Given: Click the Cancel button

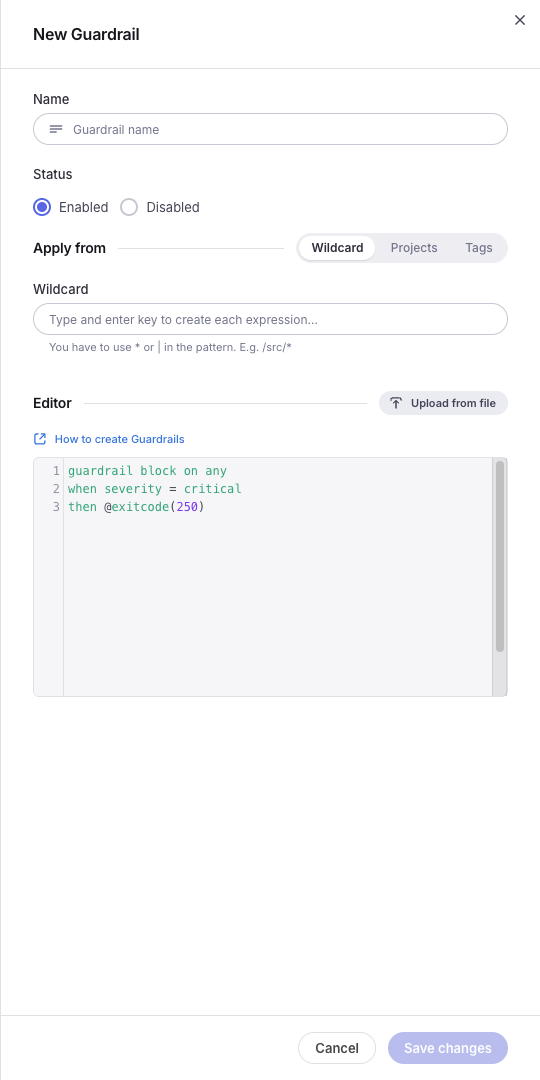Looking at the screenshot, I should (337, 1048).
